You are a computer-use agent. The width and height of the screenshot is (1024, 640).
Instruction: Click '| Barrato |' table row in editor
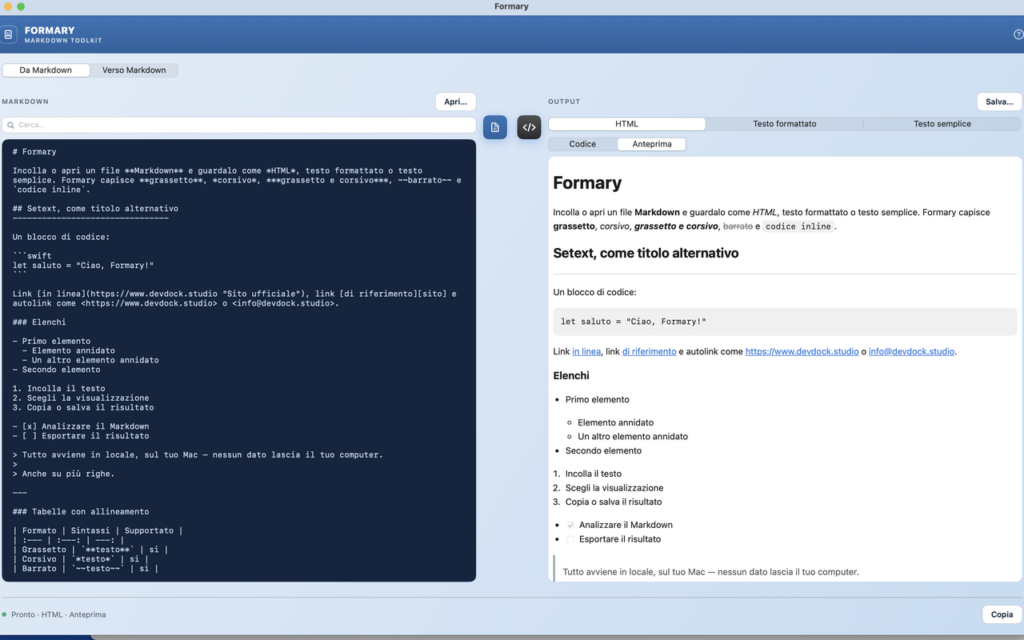tap(86, 568)
